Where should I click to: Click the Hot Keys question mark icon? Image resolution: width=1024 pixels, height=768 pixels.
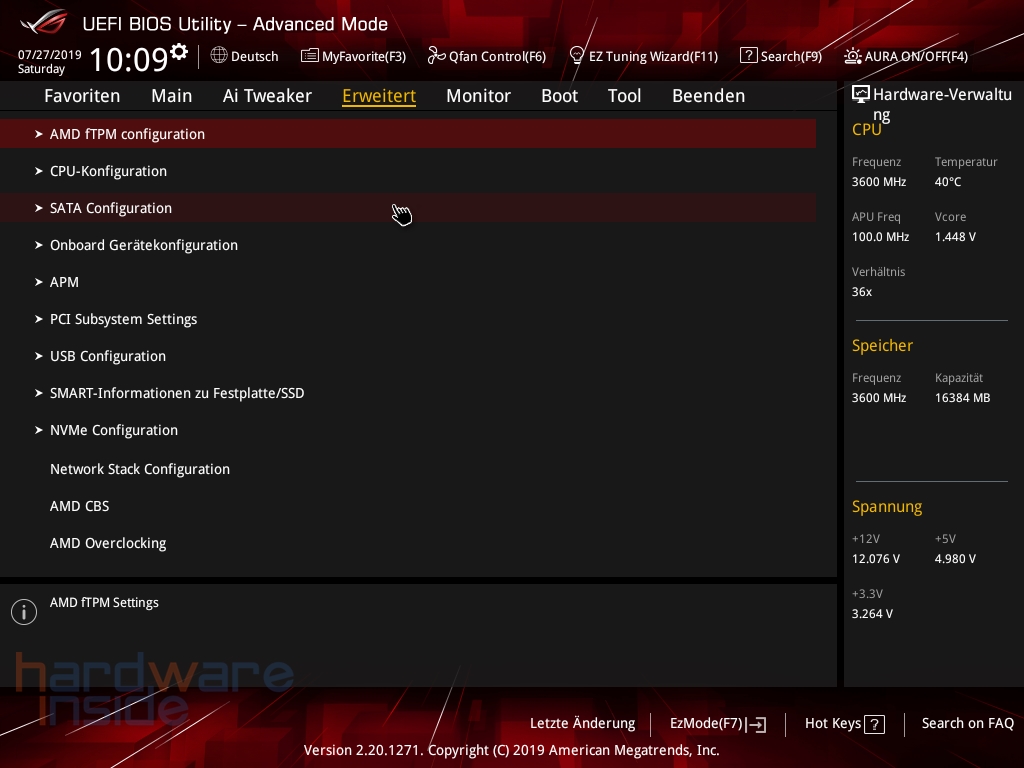pos(874,724)
